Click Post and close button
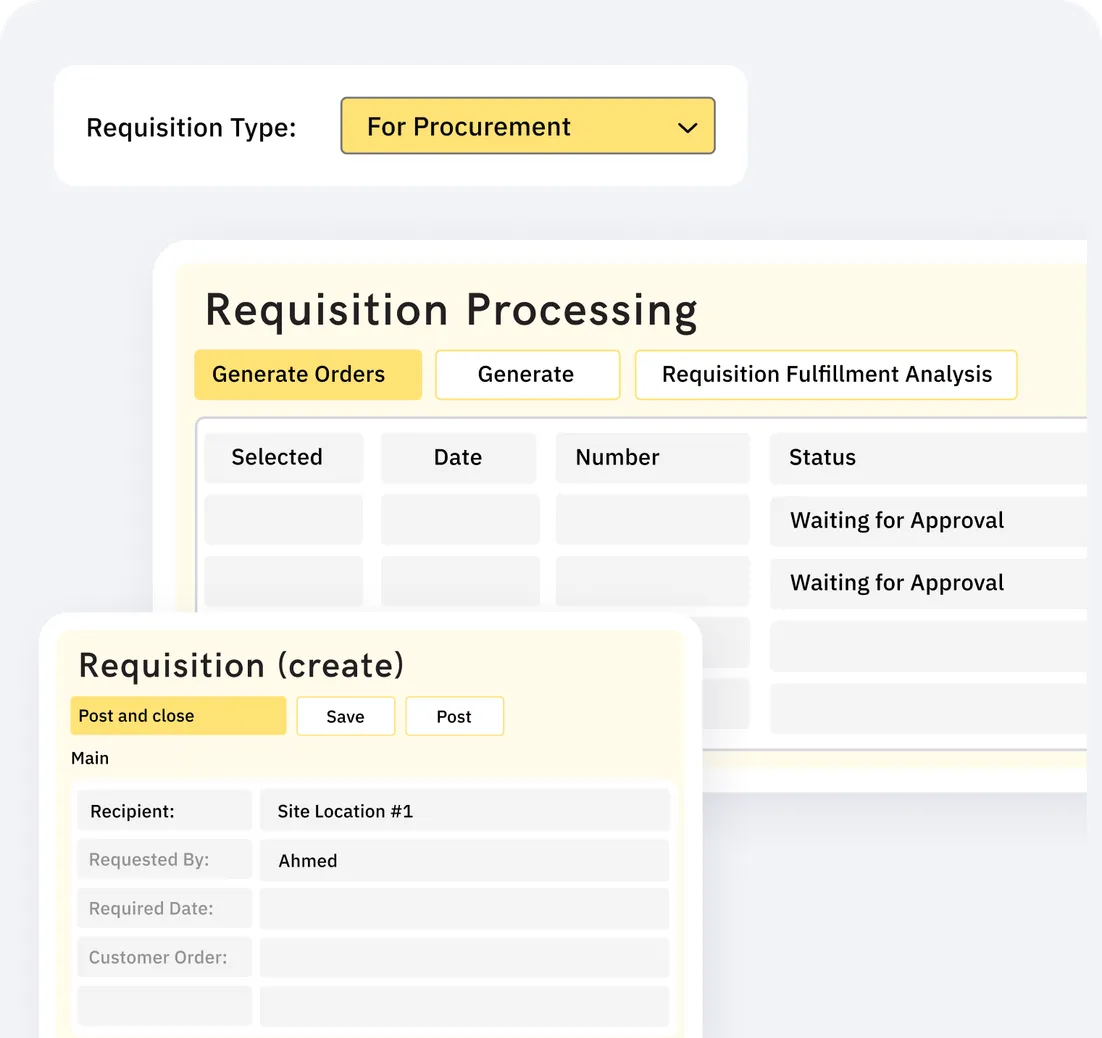 point(179,715)
